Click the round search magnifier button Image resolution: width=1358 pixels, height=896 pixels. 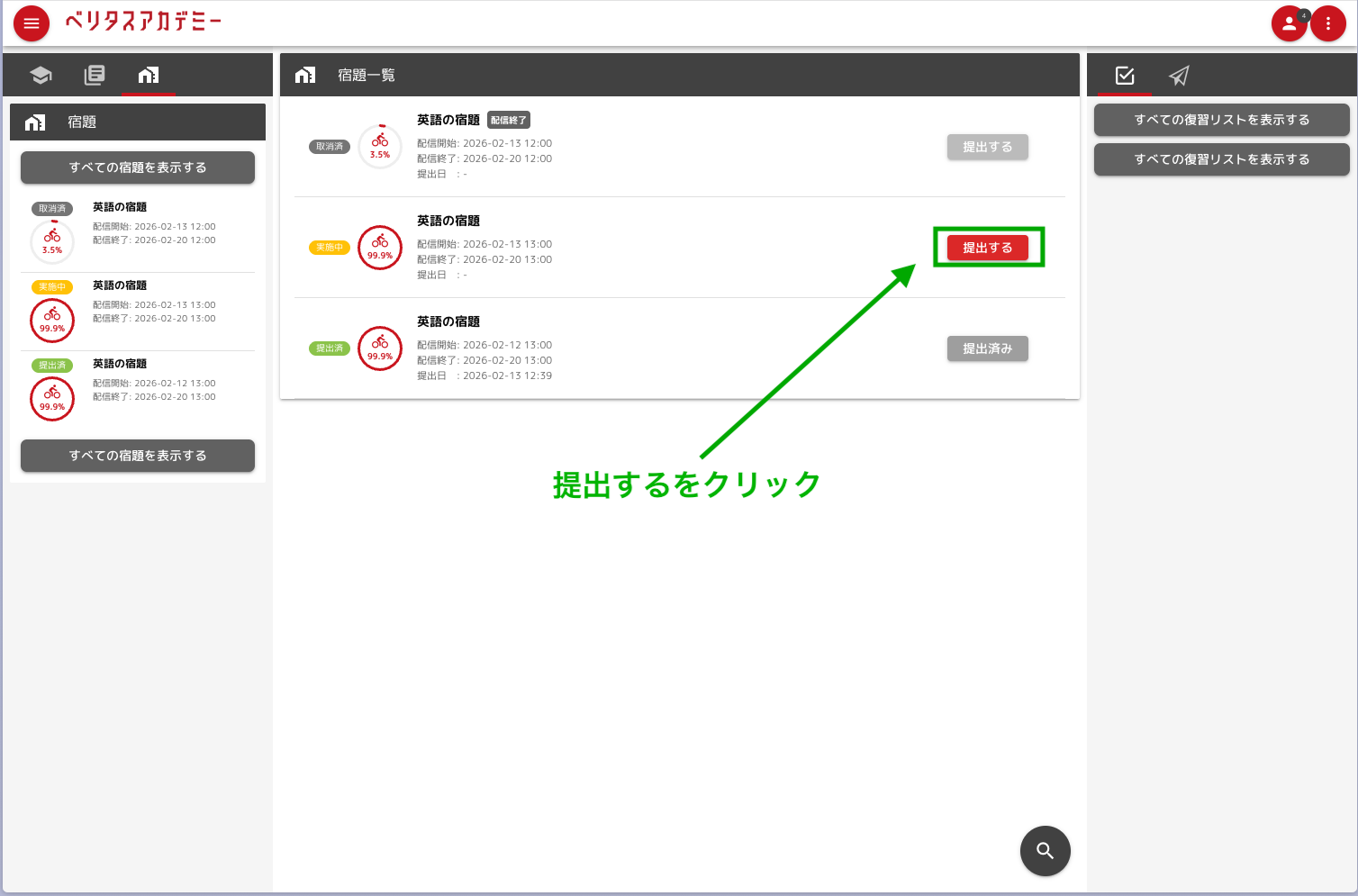click(1045, 851)
